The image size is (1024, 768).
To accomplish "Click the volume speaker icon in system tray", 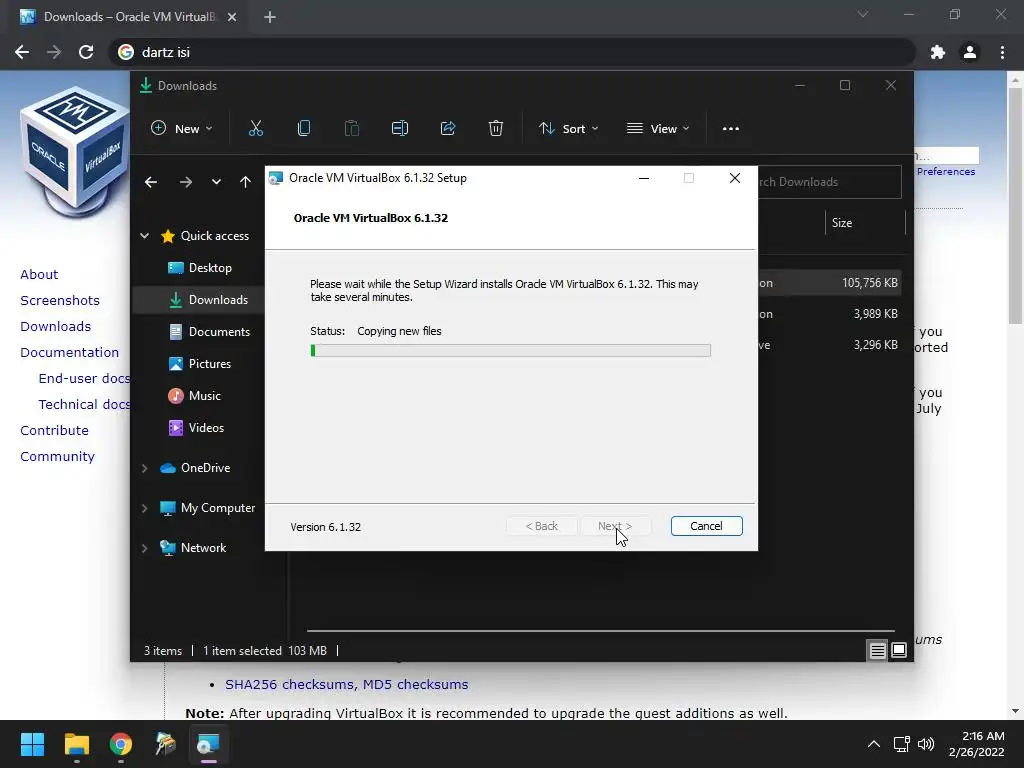I will click(925, 744).
